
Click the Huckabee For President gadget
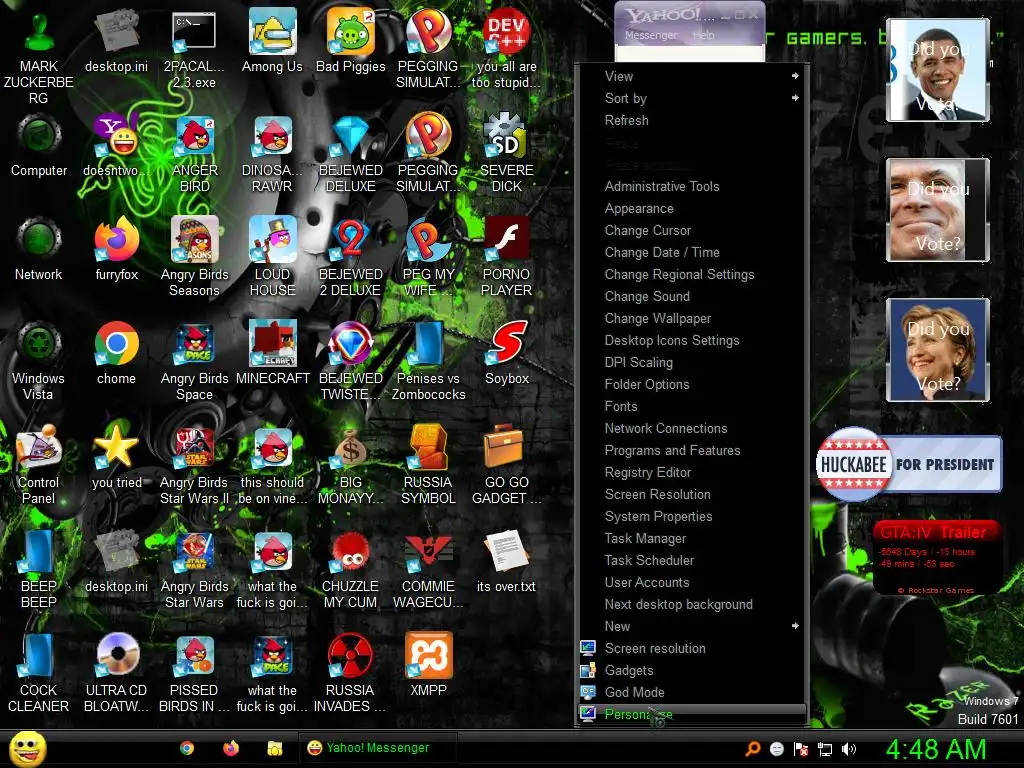(x=908, y=464)
